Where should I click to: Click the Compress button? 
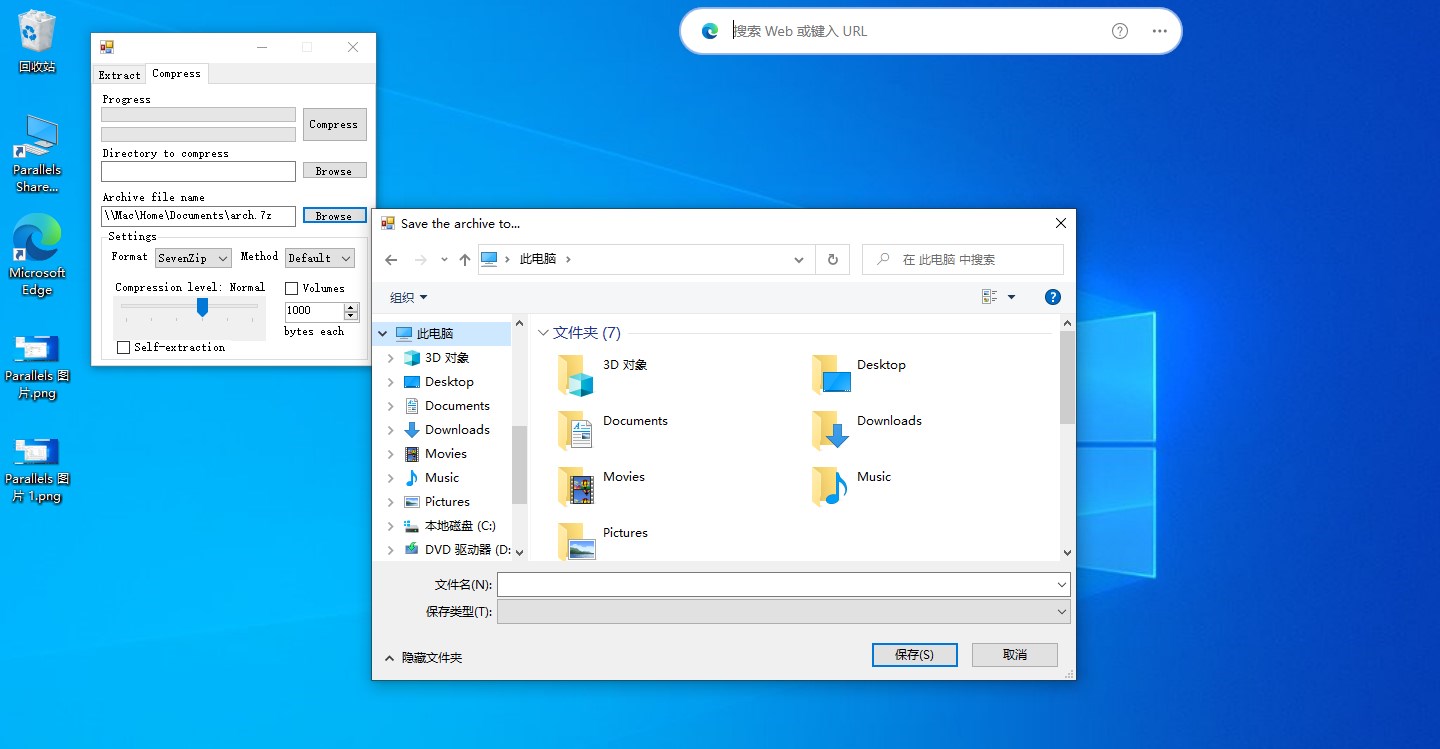coord(334,124)
